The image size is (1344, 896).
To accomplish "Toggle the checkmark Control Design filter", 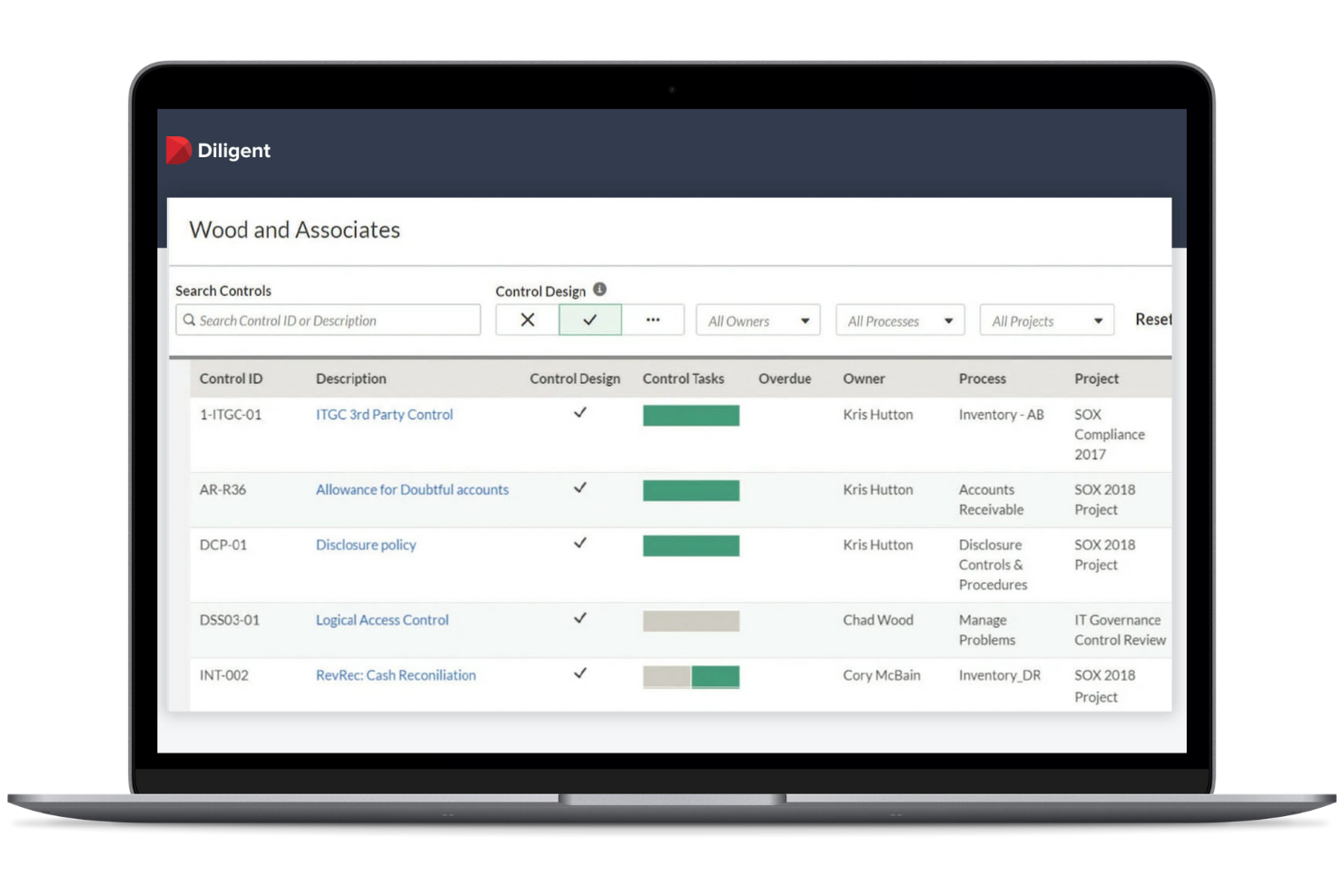I will [589, 320].
